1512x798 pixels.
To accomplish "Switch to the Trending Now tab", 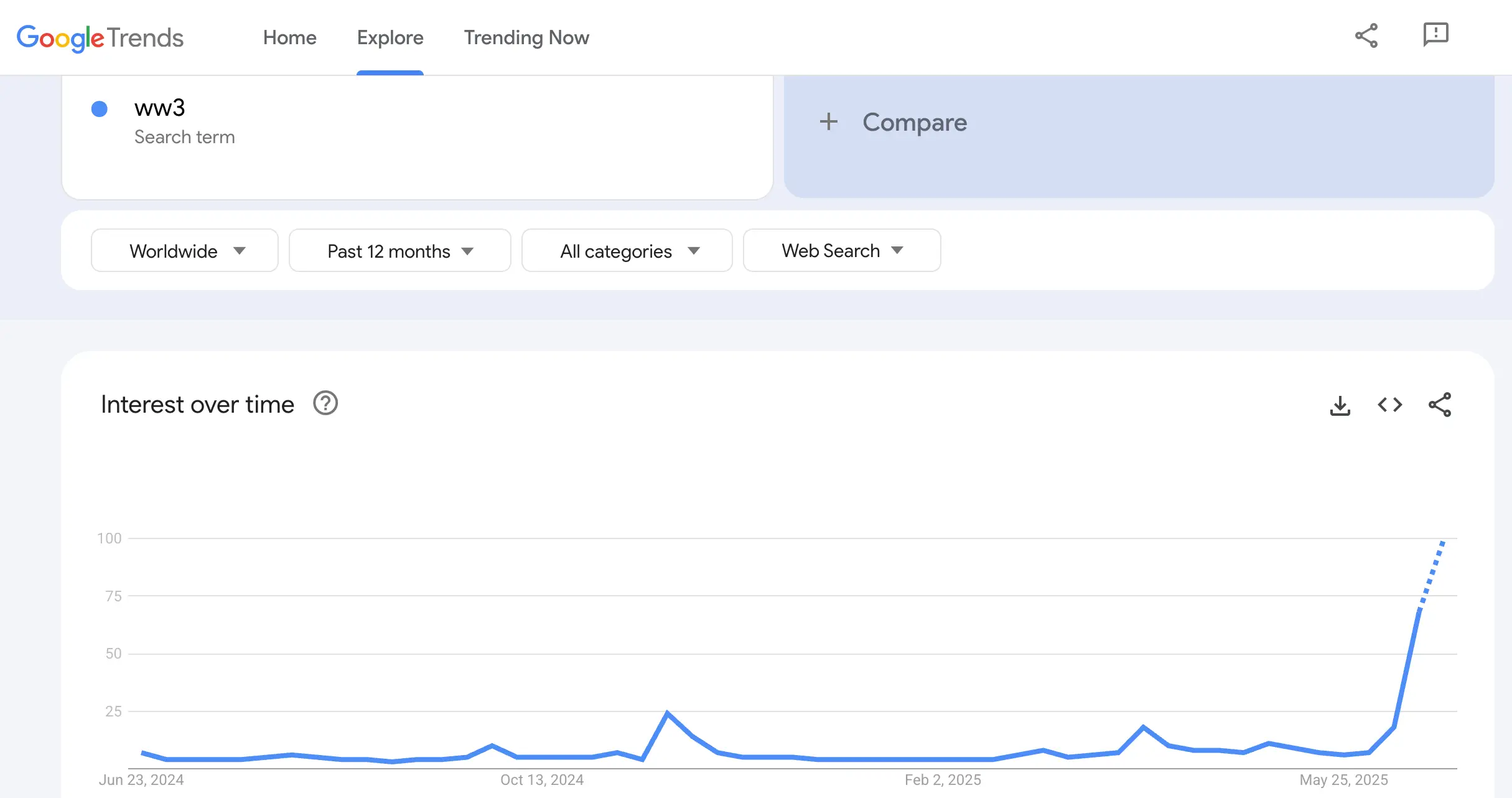I will [x=526, y=37].
